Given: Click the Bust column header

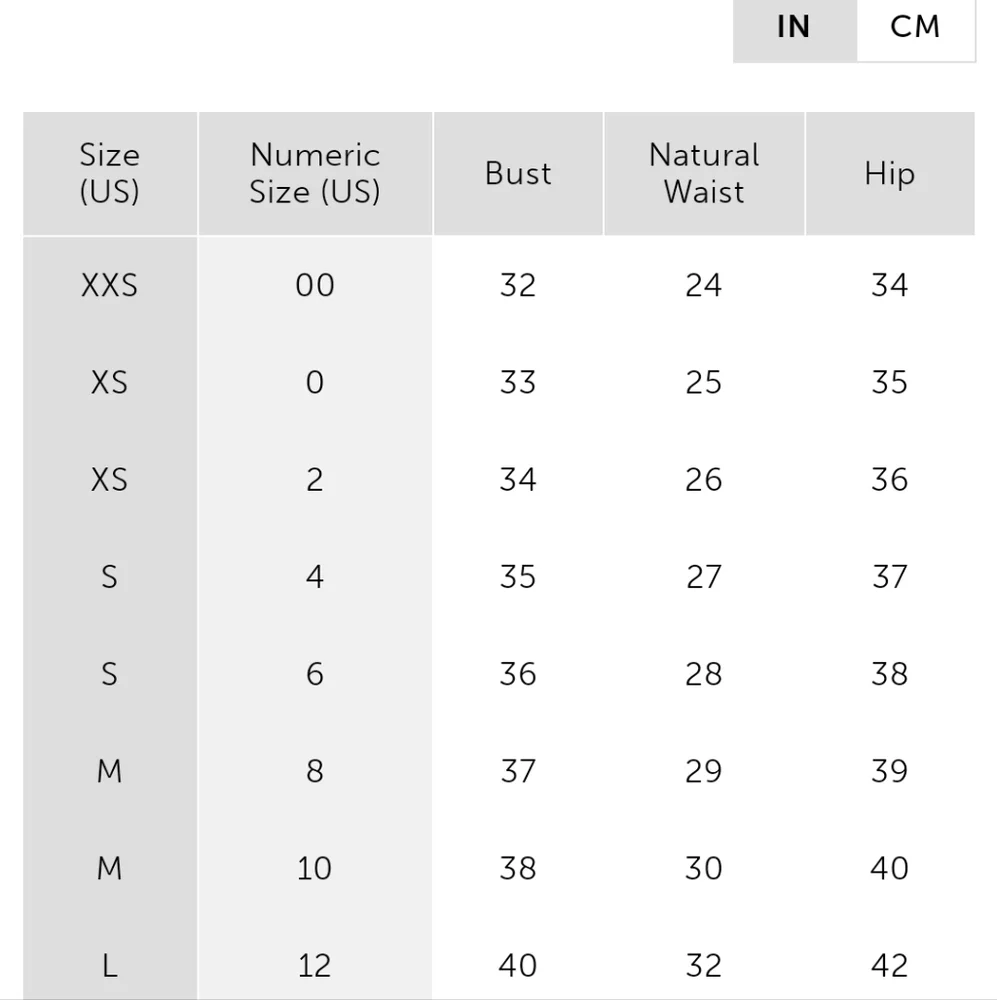Looking at the screenshot, I should 518,173.
